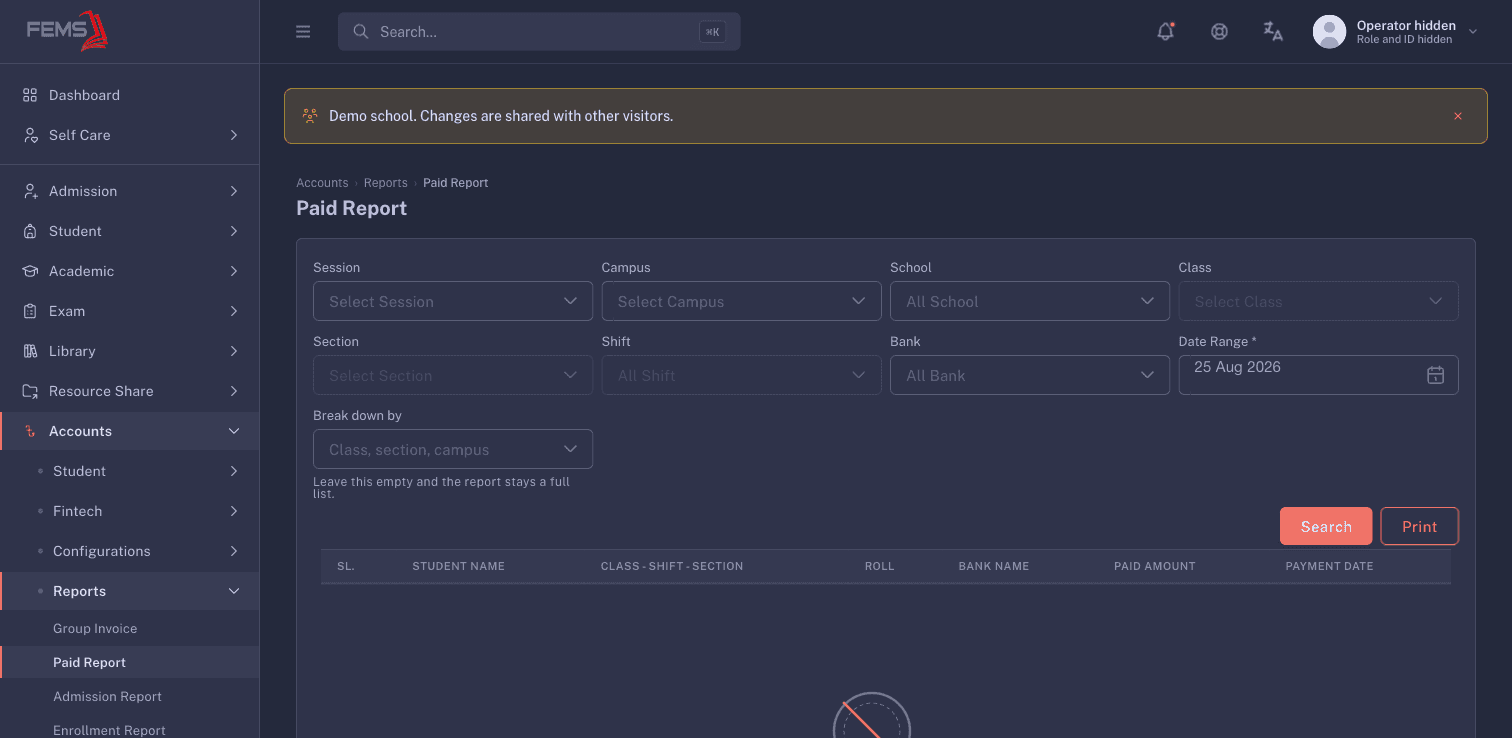Click the Reports breadcrumb link
This screenshot has width=1512, height=738.
(385, 183)
